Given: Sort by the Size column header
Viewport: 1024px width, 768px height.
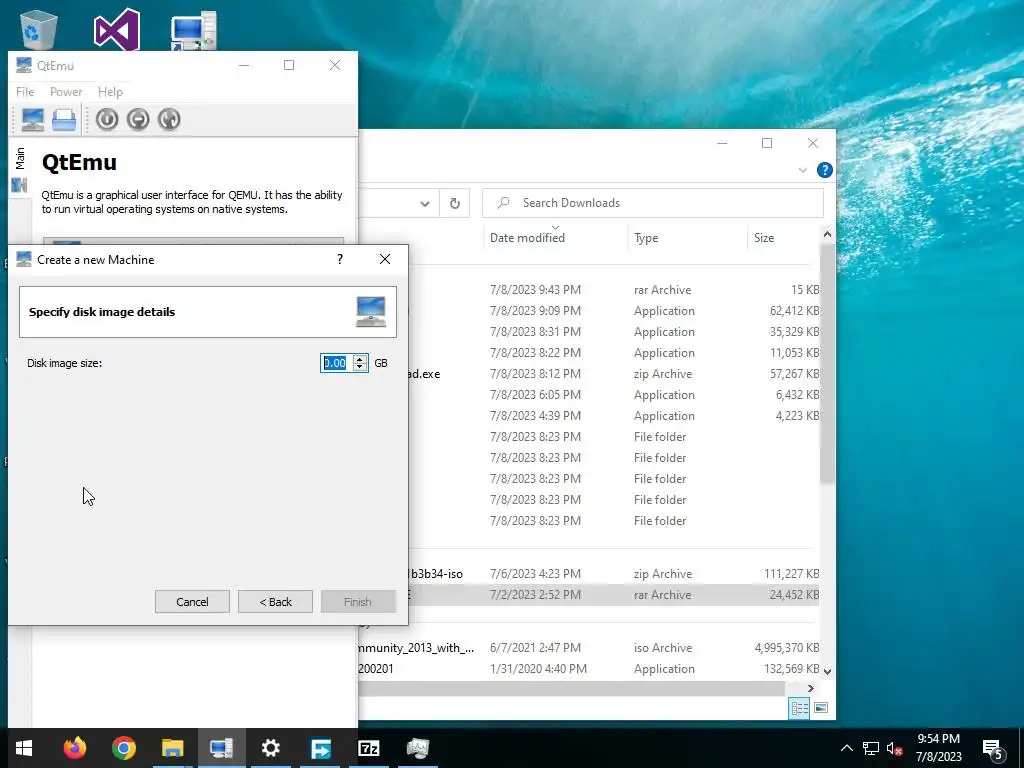Looking at the screenshot, I should (764, 238).
